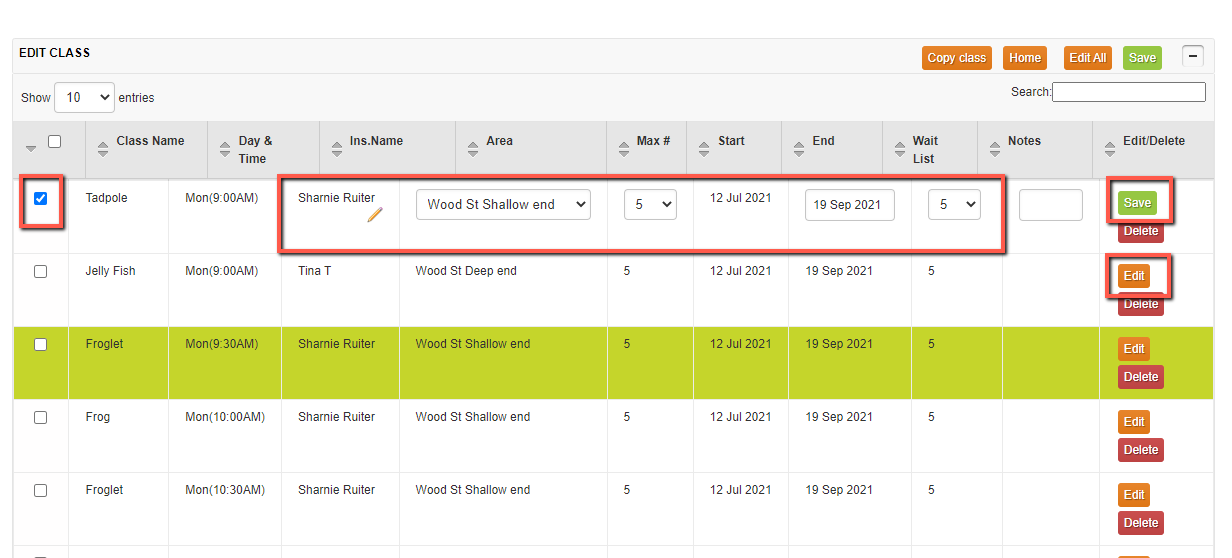The width and height of the screenshot is (1232, 558).
Task: Check the Froglet Mon(9:30AM) row checkbox
Action: (x=40, y=344)
